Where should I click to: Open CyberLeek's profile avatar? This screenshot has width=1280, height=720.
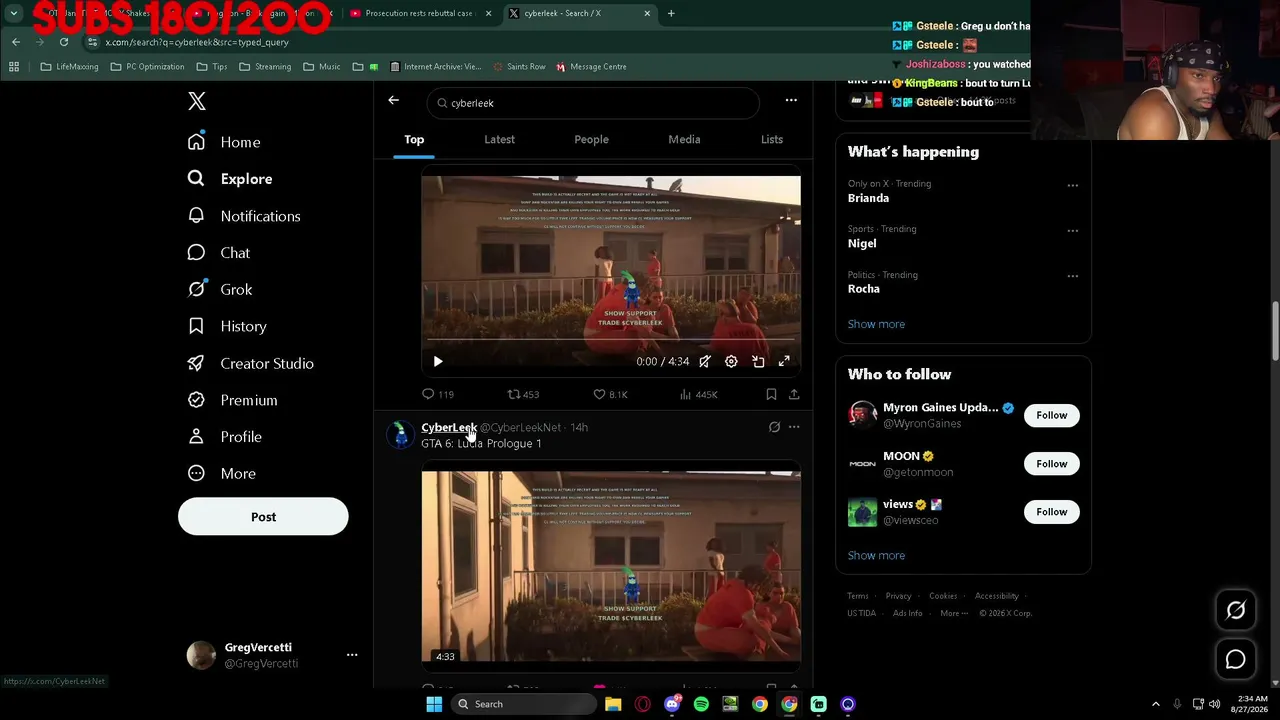pyautogui.click(x=400, y=434)
